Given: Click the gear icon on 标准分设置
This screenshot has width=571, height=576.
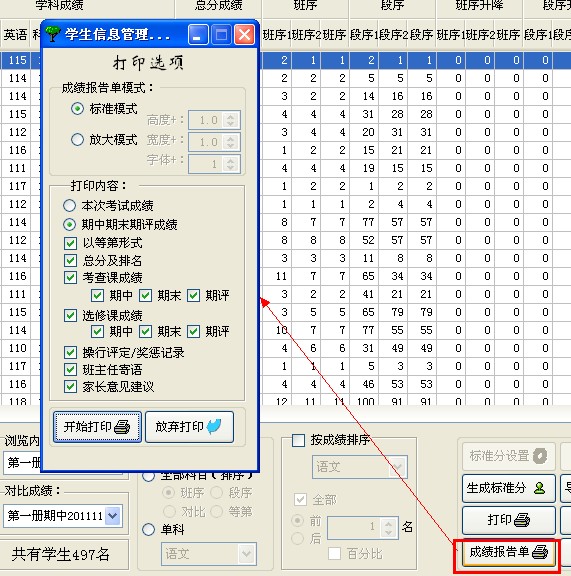Looking at the screenshot, I should coord(540,456).
